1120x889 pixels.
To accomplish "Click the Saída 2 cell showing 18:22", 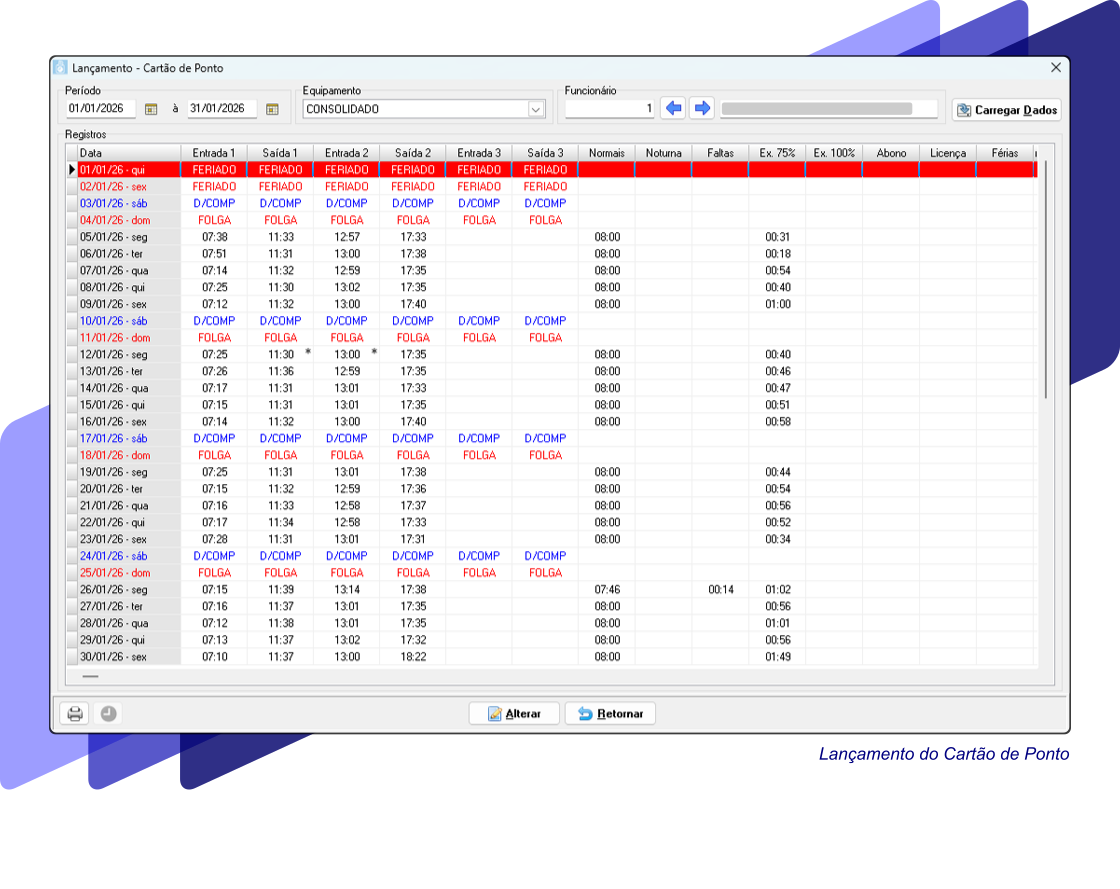I will click(x=413, y=657).
